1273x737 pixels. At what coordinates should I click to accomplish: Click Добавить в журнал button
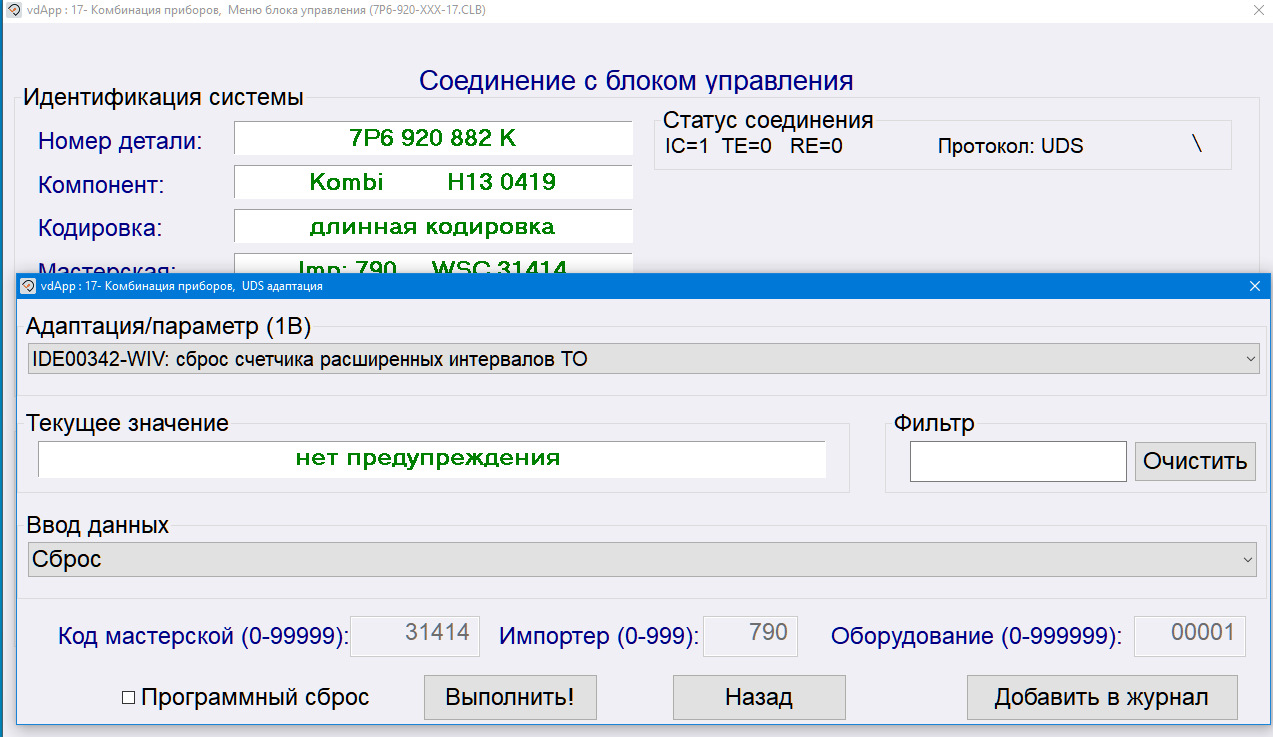(1101, 698)
